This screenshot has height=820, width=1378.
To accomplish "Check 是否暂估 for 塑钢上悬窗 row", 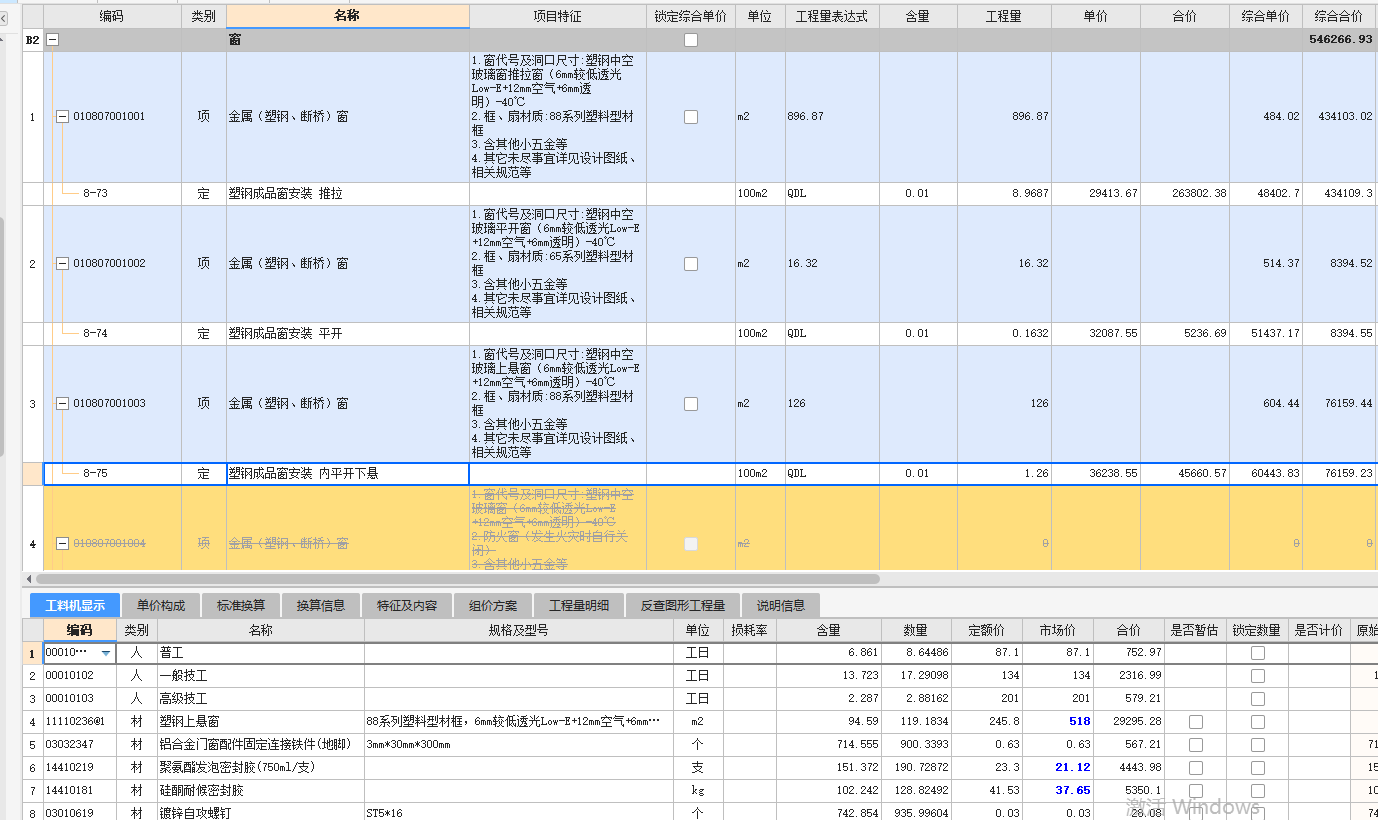I will [x=1196, y=722].
